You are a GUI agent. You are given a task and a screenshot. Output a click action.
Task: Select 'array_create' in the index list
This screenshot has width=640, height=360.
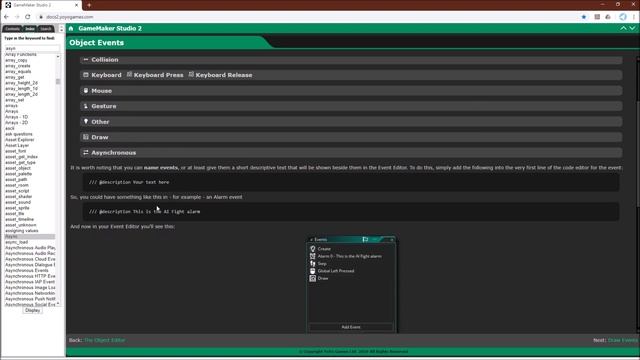click(x=18, y=66)
